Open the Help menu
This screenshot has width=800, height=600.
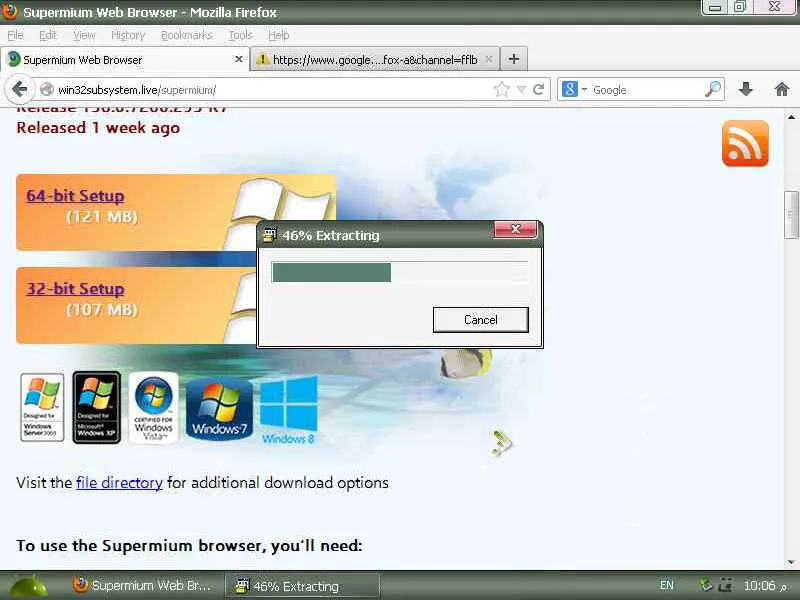coord(279,35)
